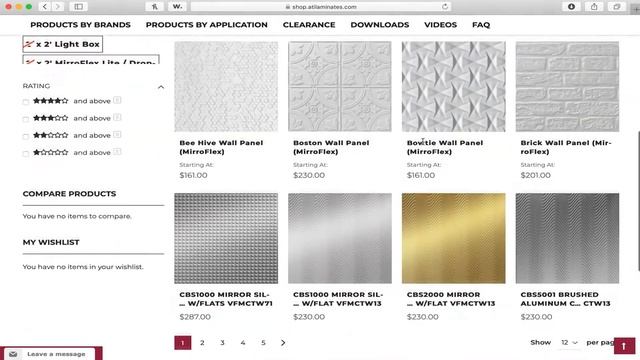640x360 pixels.
Task: Open the Downloads menu item
Action: (x=380, y=25)
